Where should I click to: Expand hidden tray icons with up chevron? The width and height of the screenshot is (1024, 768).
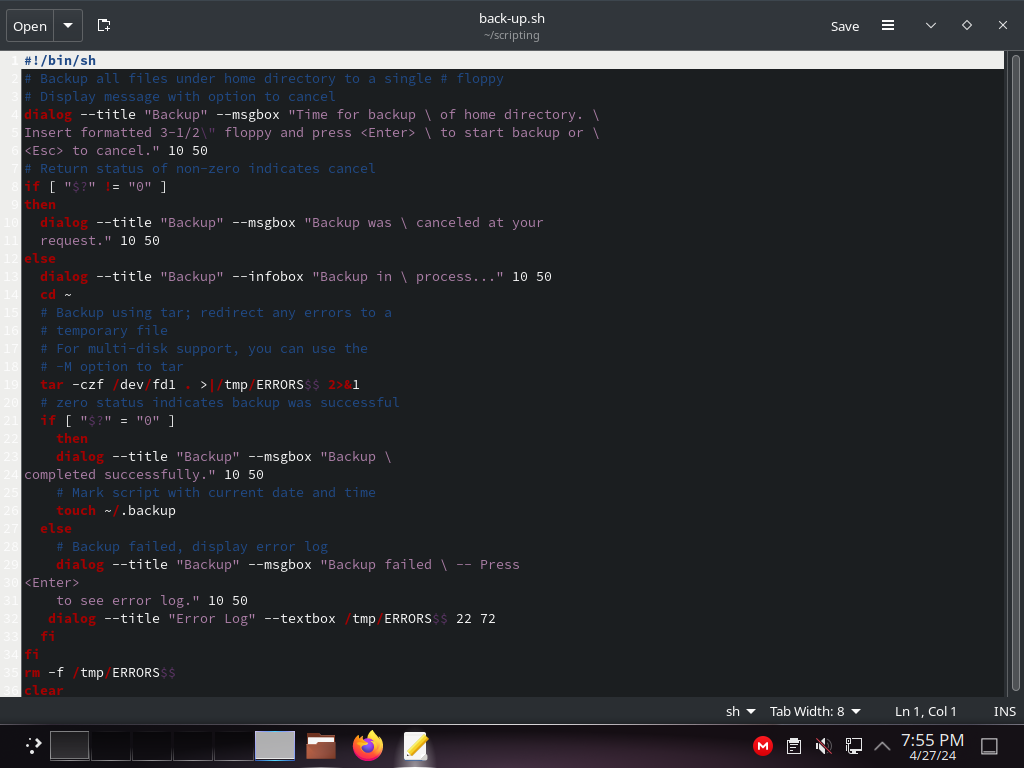(882, 746)
